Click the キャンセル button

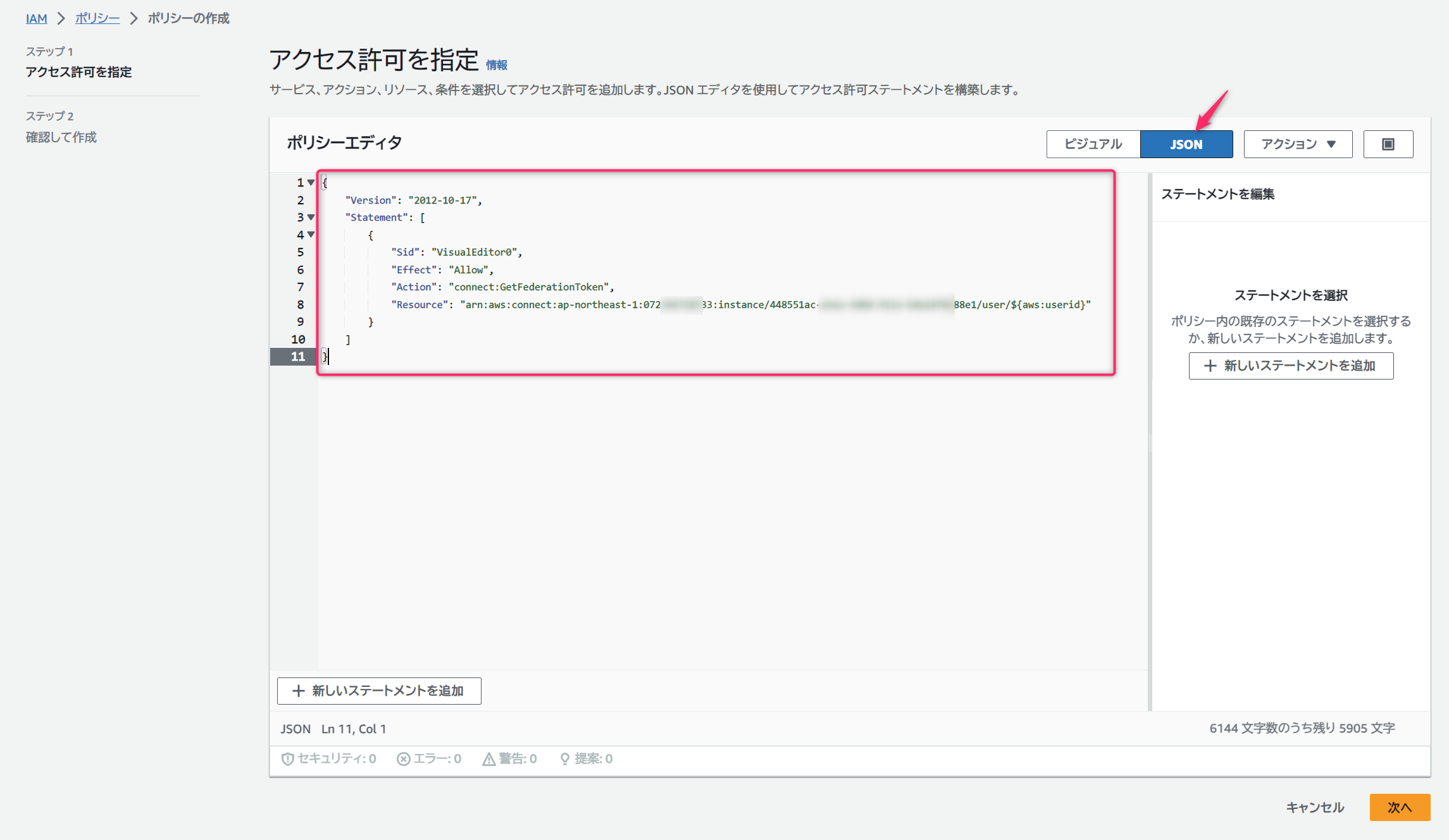(x=1315, y=807)
